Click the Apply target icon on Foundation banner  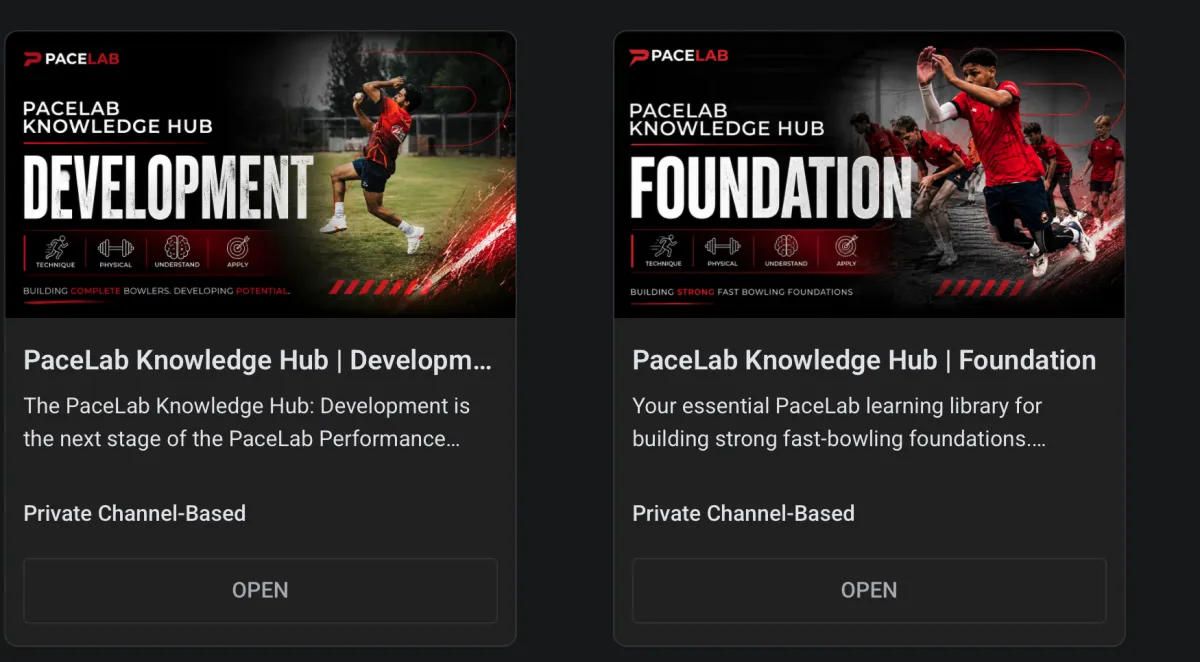846,246
